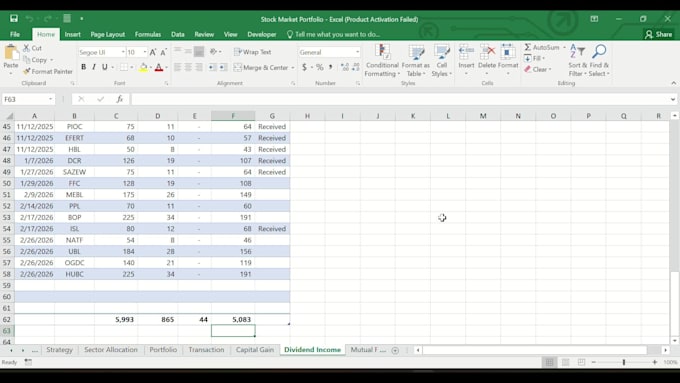The image size is (680, 383).
Task: Select Normal view button in status bar
Action: tap(549, 362)
